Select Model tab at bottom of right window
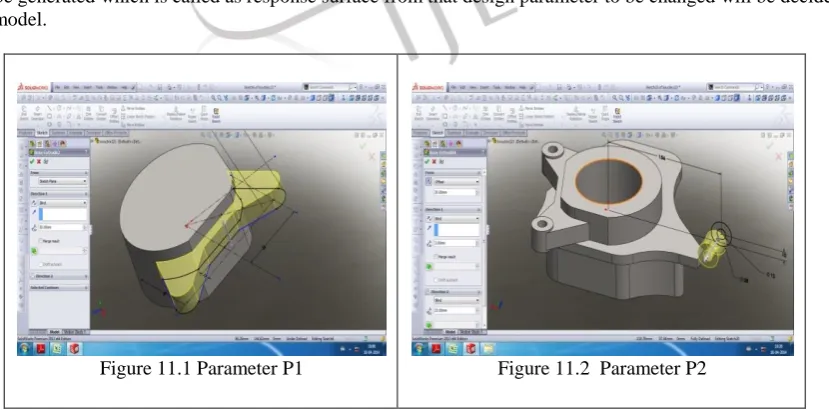Viewport: 829px width, 410px height. coord(450,332)
